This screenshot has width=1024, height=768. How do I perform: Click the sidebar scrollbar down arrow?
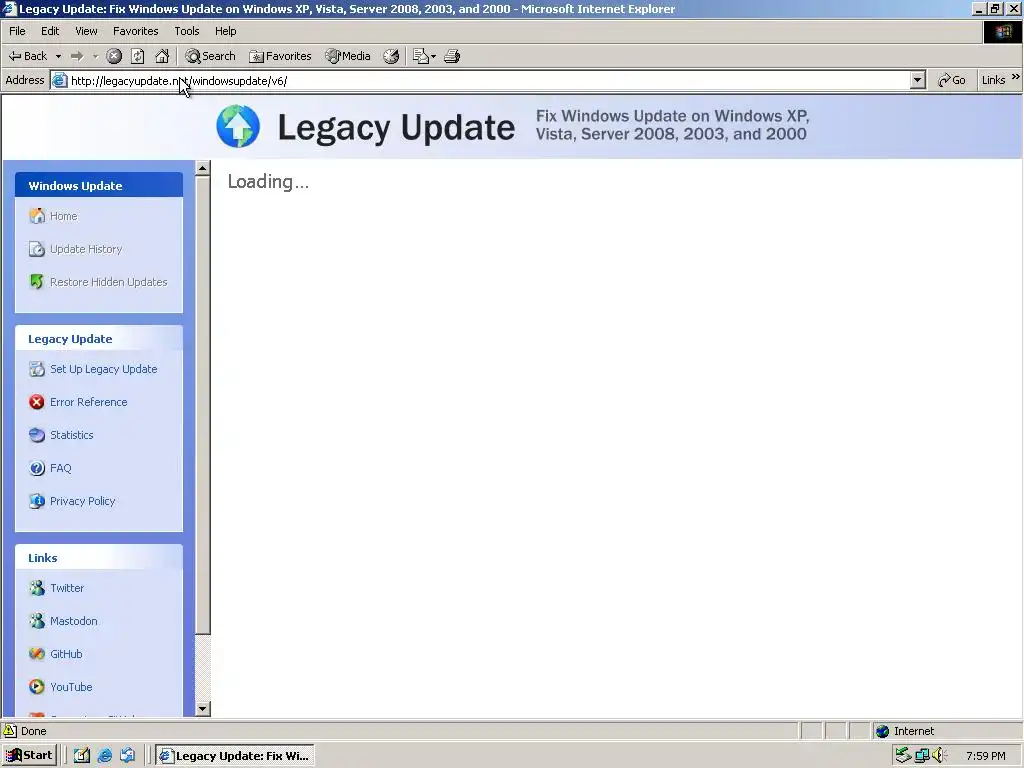202,709
